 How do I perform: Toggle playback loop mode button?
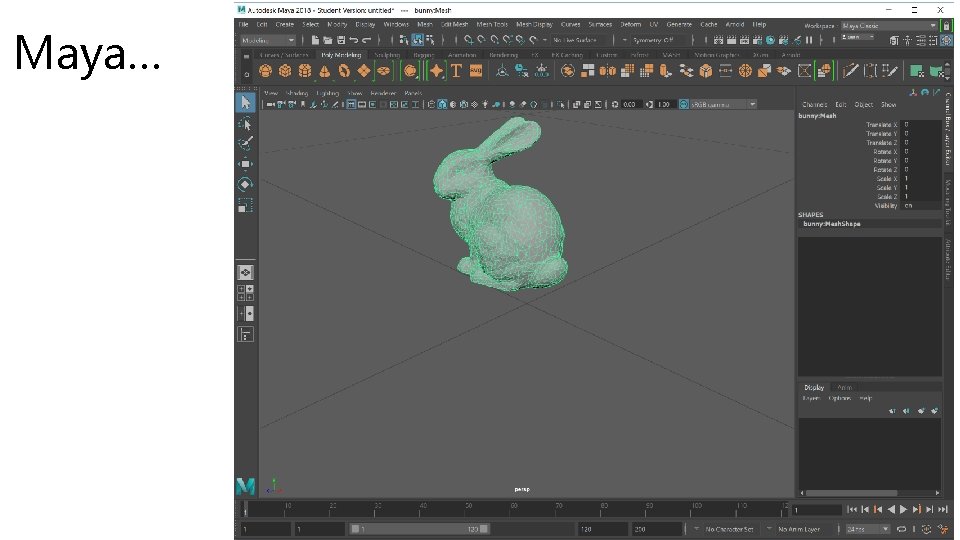[x=902, y=528]
